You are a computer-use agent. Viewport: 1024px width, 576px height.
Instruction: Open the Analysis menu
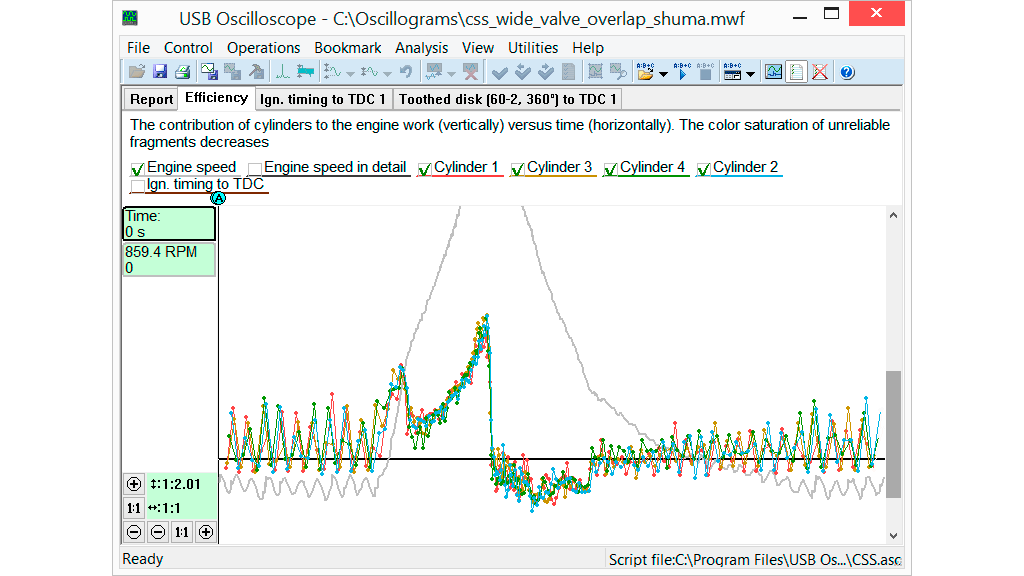421,48
